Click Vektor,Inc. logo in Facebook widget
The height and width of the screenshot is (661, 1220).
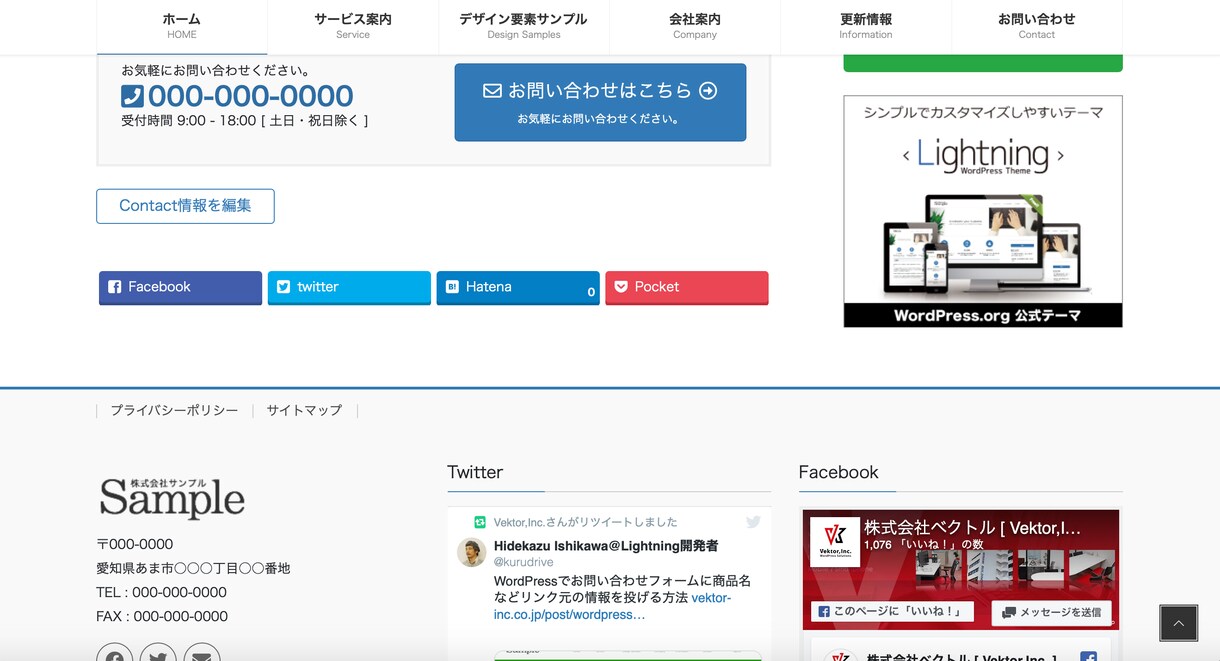[835, 542]
